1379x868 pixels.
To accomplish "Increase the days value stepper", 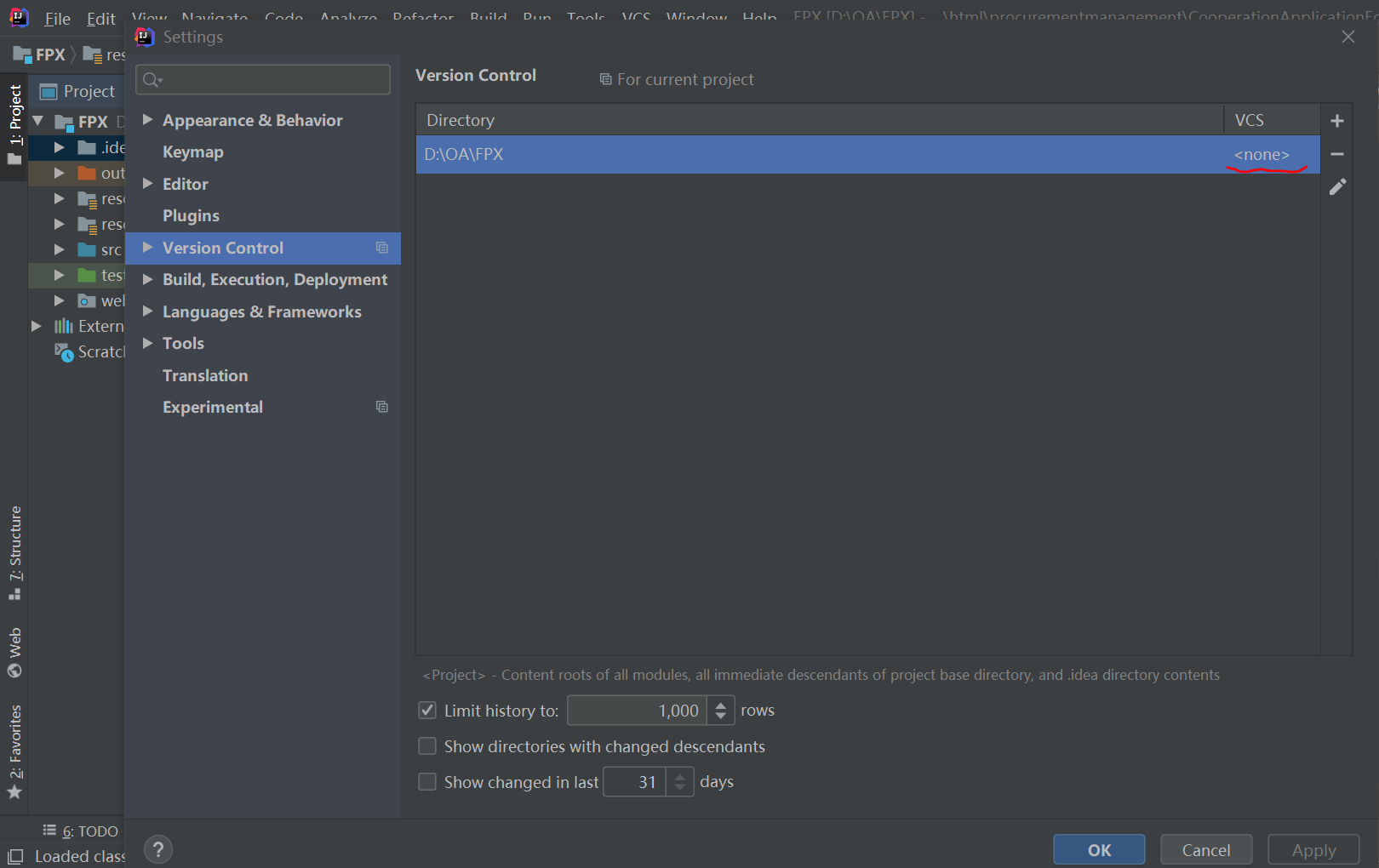I will point(679,775).
